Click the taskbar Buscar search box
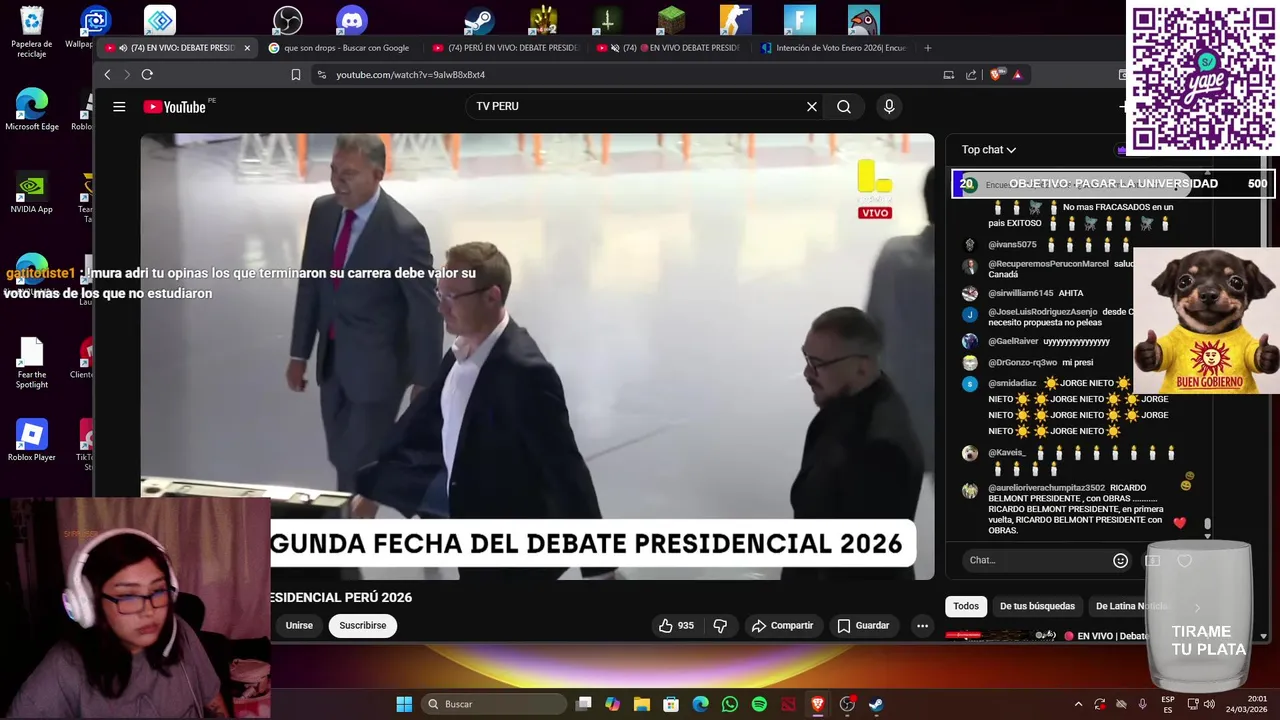1280x720 pixels. (493, 704)
